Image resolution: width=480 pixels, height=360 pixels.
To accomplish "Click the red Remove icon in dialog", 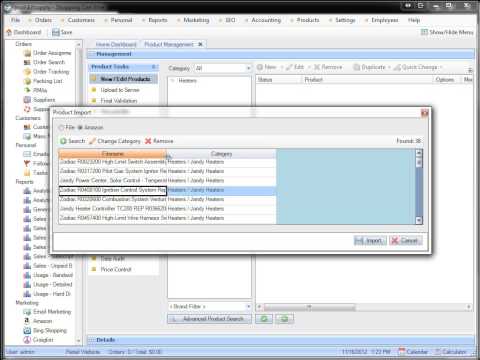I will tap(148, 141).
